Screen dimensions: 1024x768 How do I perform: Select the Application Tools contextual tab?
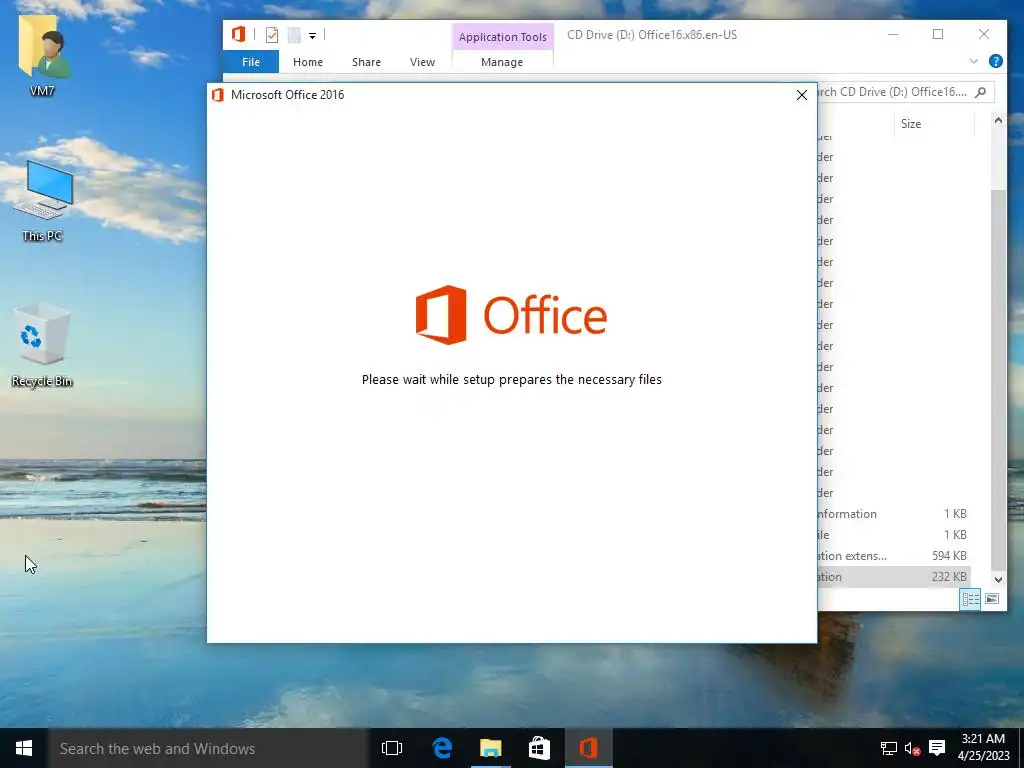(502, 37)
